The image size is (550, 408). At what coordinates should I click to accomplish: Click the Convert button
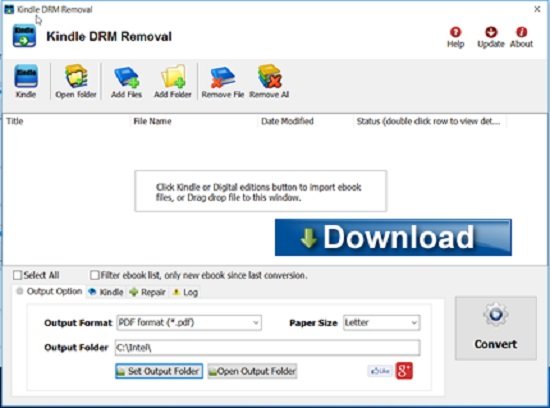point(496,328)
